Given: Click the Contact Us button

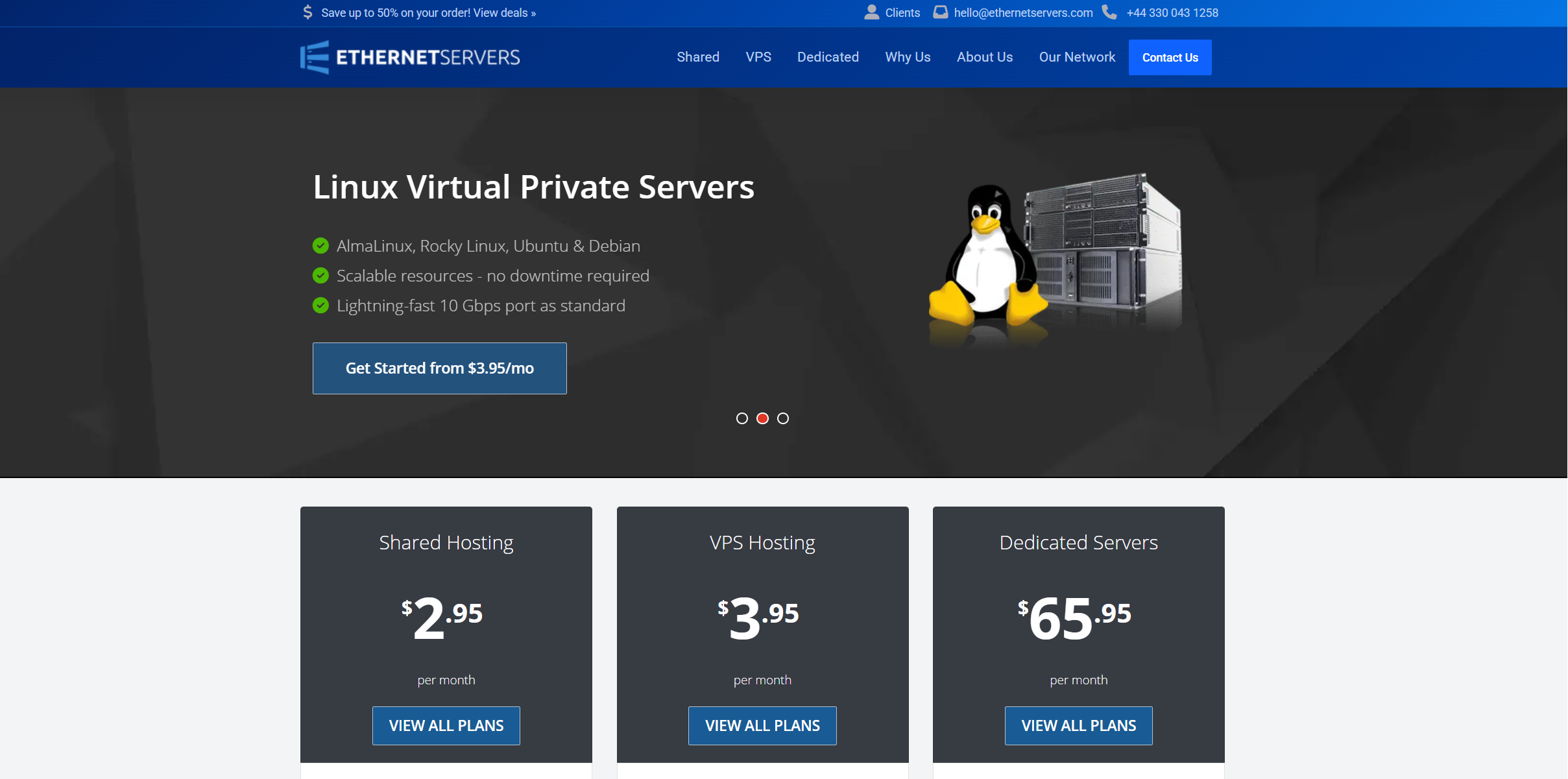Looking at the screenshot, I should coord(1170,58).
